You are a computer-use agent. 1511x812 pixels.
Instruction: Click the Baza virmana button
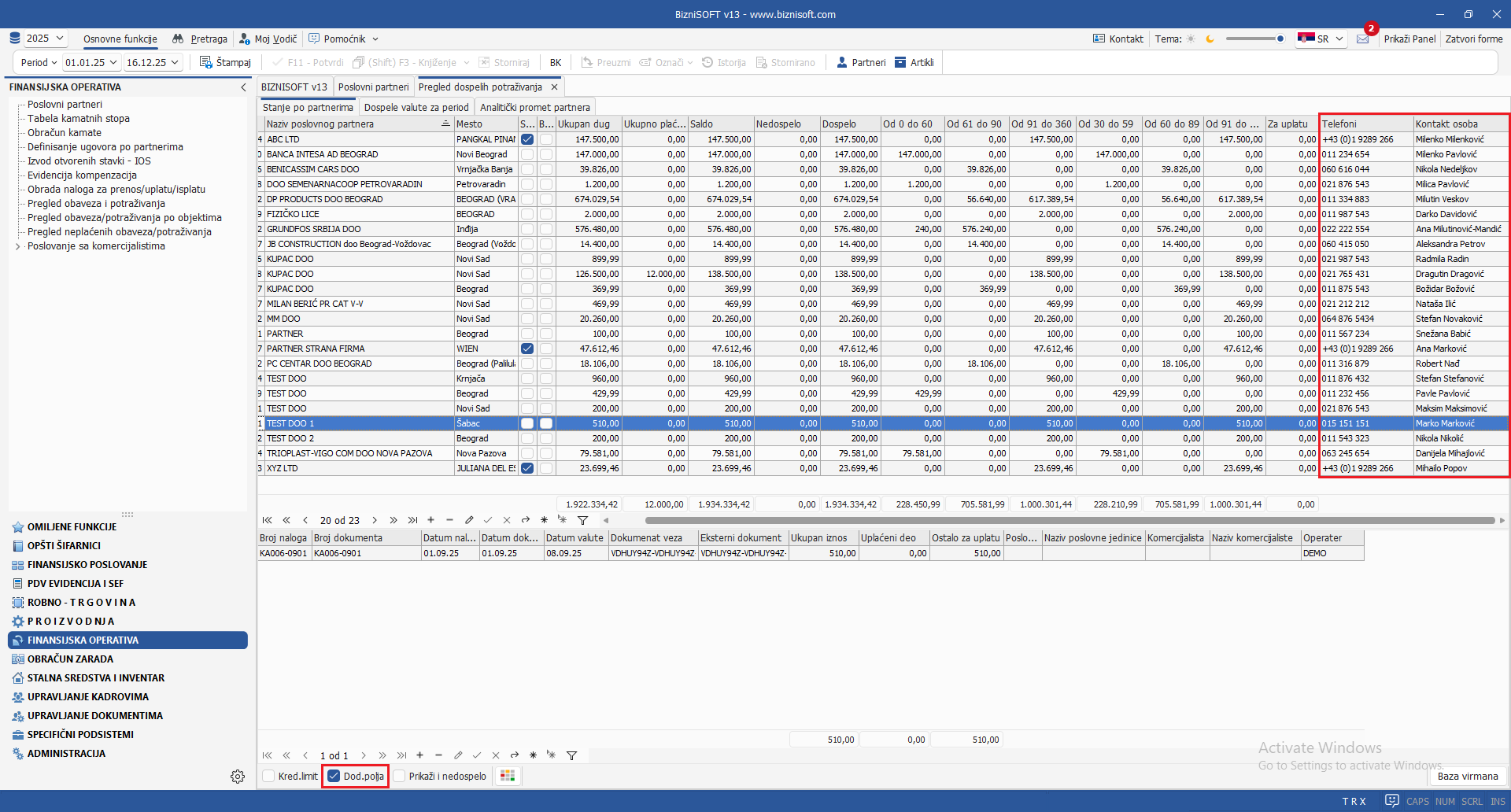(1468, 776)
